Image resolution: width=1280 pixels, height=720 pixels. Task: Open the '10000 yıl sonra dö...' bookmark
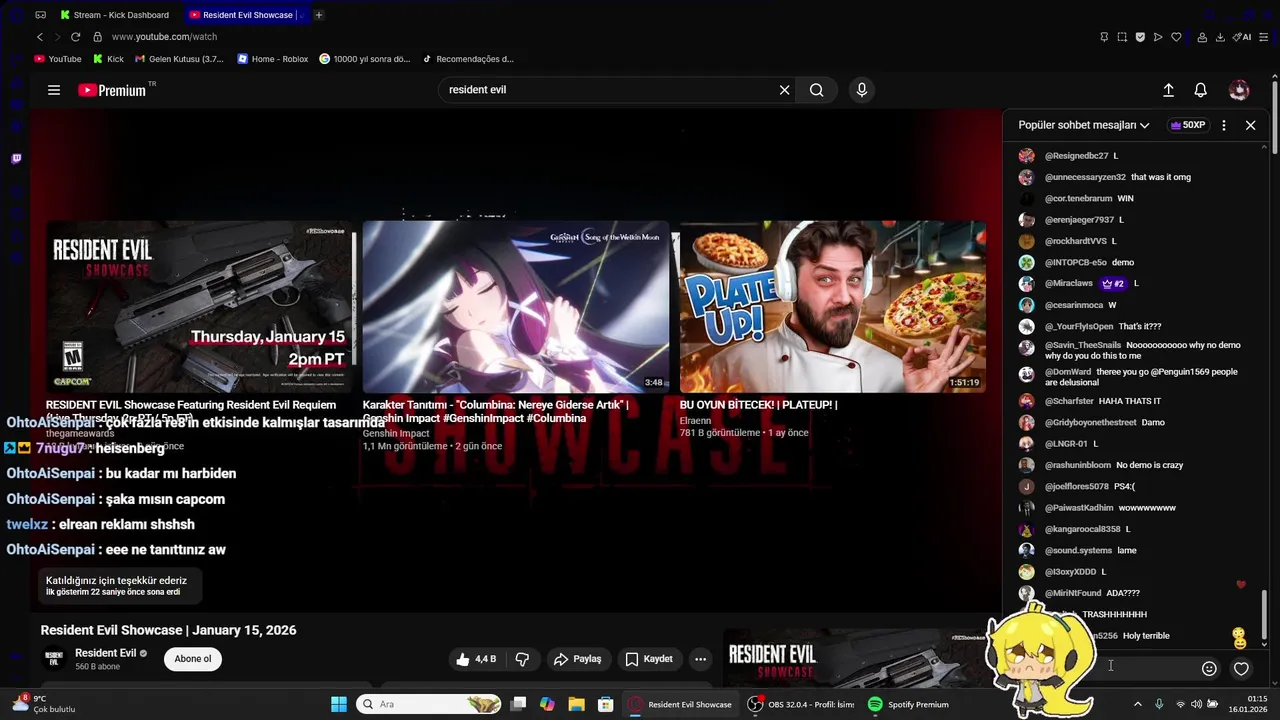tap(365, 59)
